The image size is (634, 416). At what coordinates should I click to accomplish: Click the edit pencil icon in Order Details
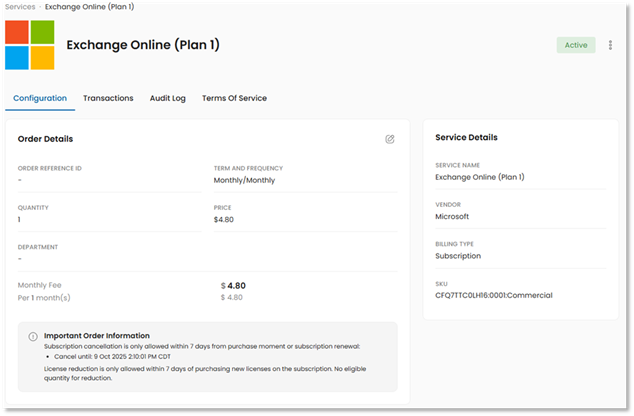(389, 139)
